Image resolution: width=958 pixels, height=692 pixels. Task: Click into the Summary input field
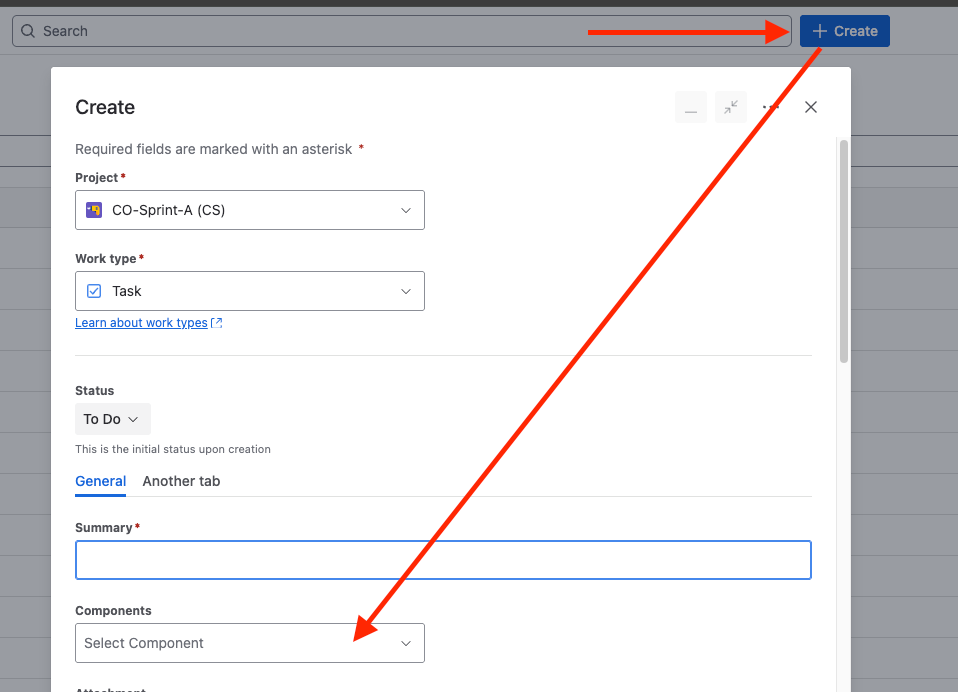[x=444, y=560]
